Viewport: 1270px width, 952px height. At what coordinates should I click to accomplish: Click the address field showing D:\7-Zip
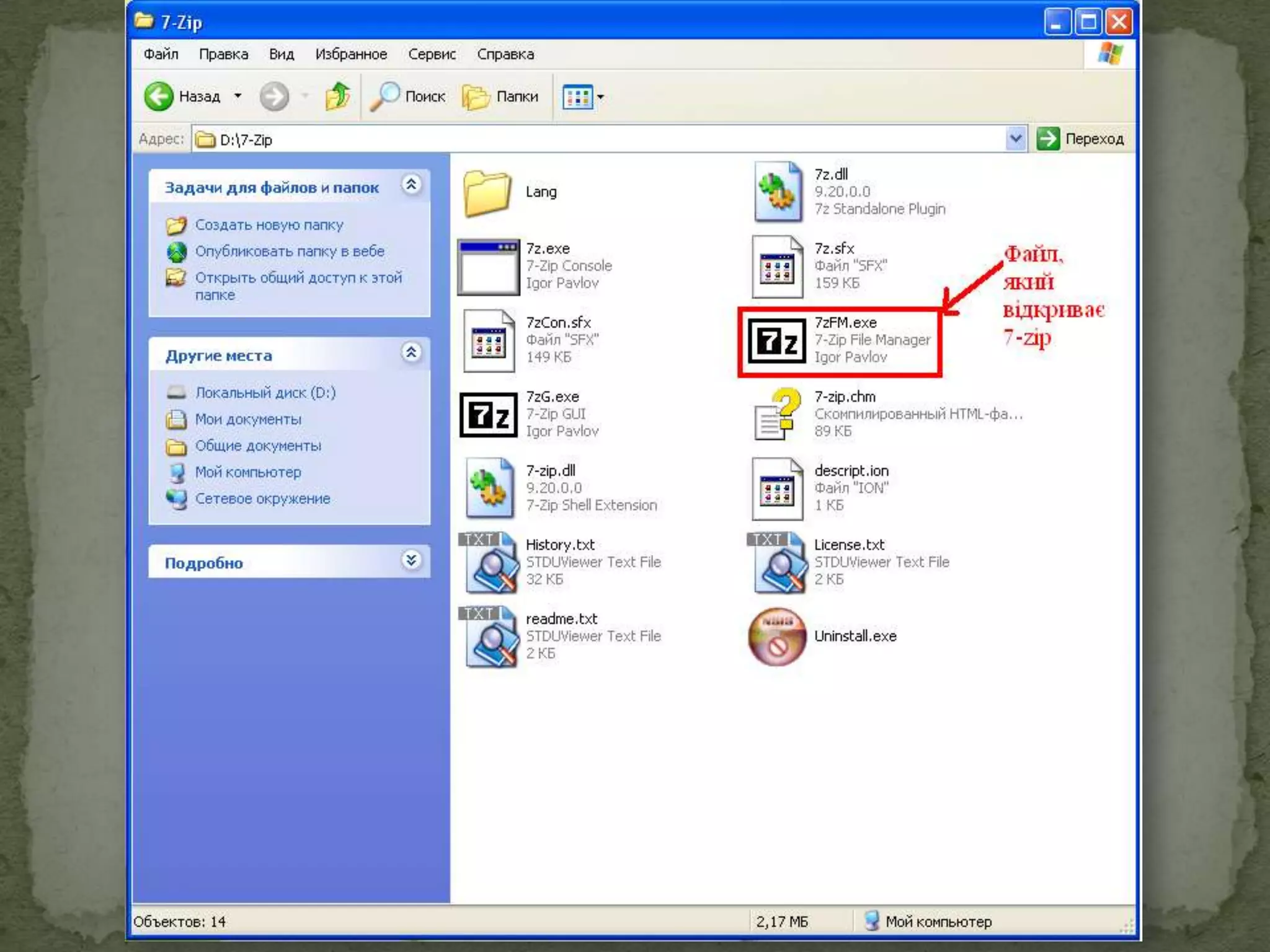(x=598, y=139)
